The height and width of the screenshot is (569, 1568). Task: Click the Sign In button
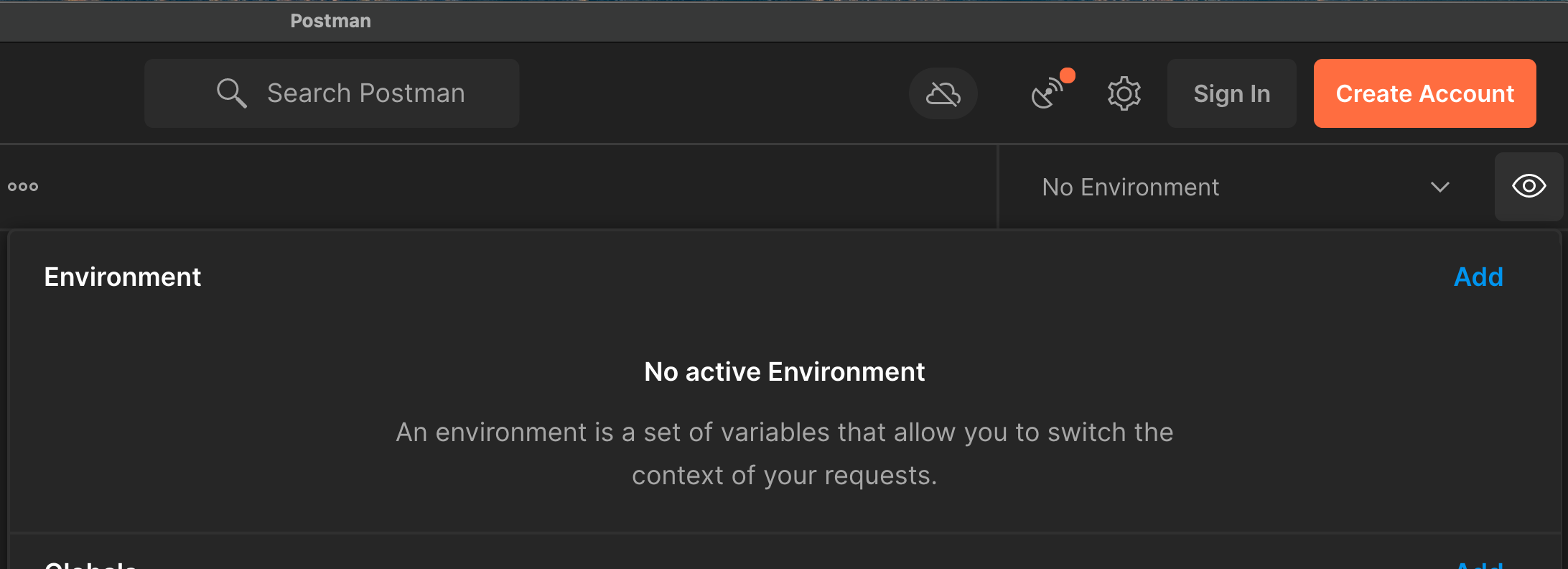click(x=1231, y=93)
